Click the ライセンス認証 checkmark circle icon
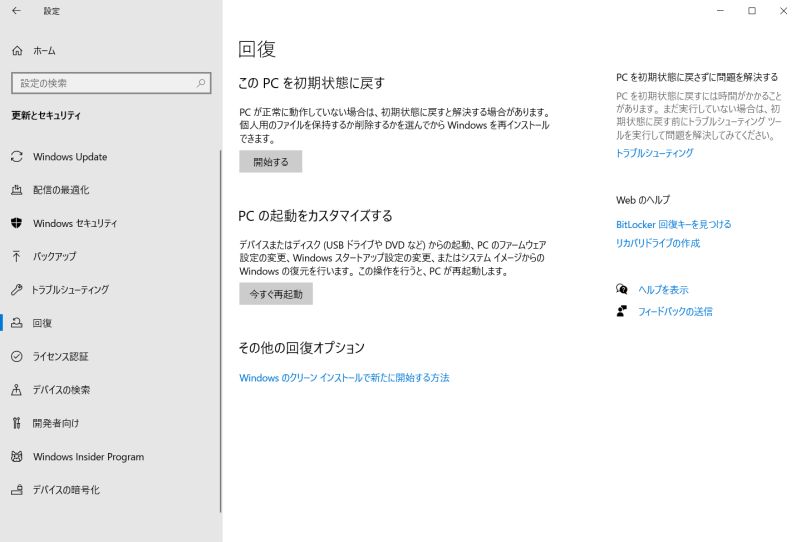The height and width of the screenshot is (542, 800). [17, 356]
